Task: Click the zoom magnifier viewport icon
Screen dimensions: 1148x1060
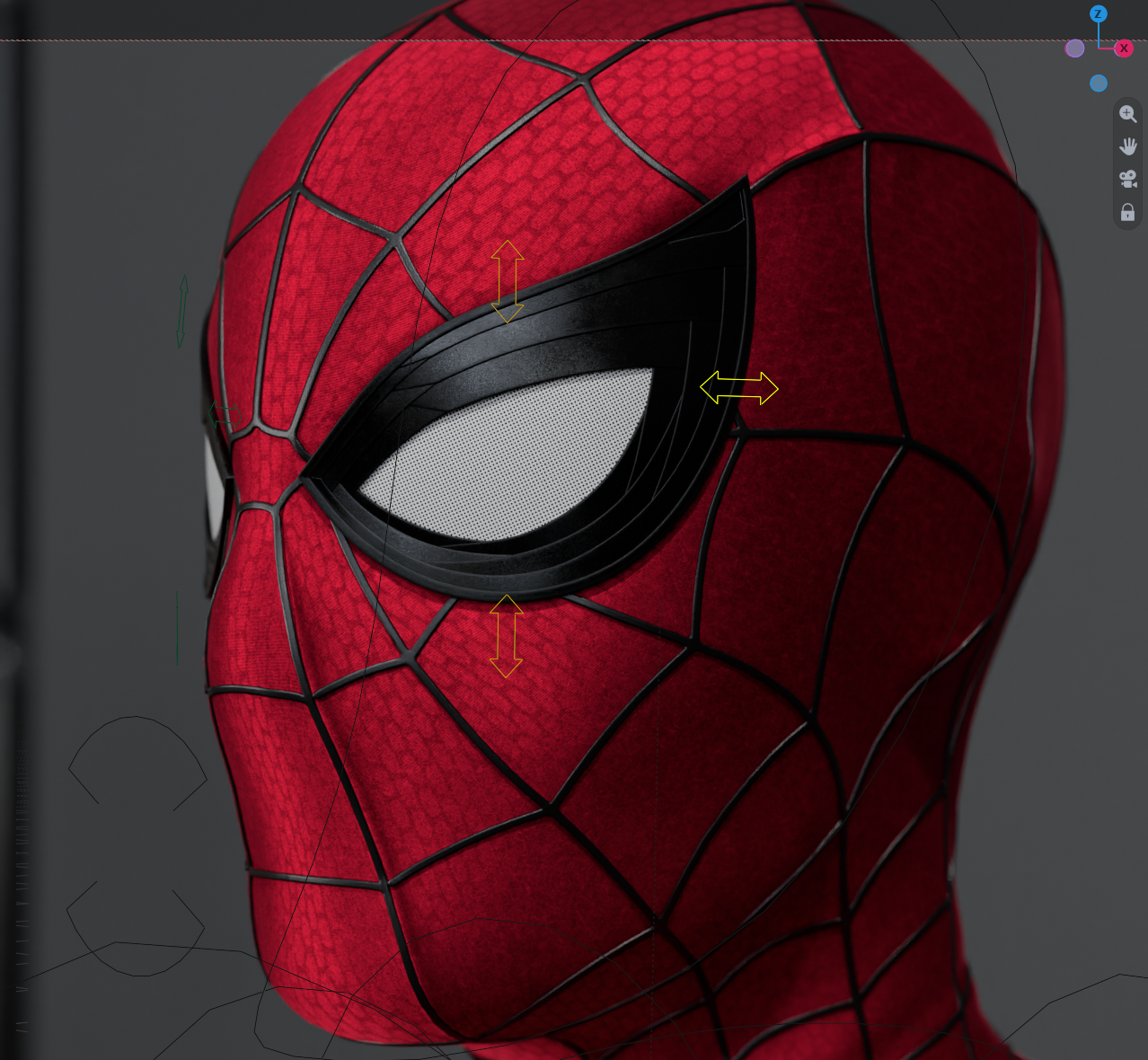Action: 1128,114
